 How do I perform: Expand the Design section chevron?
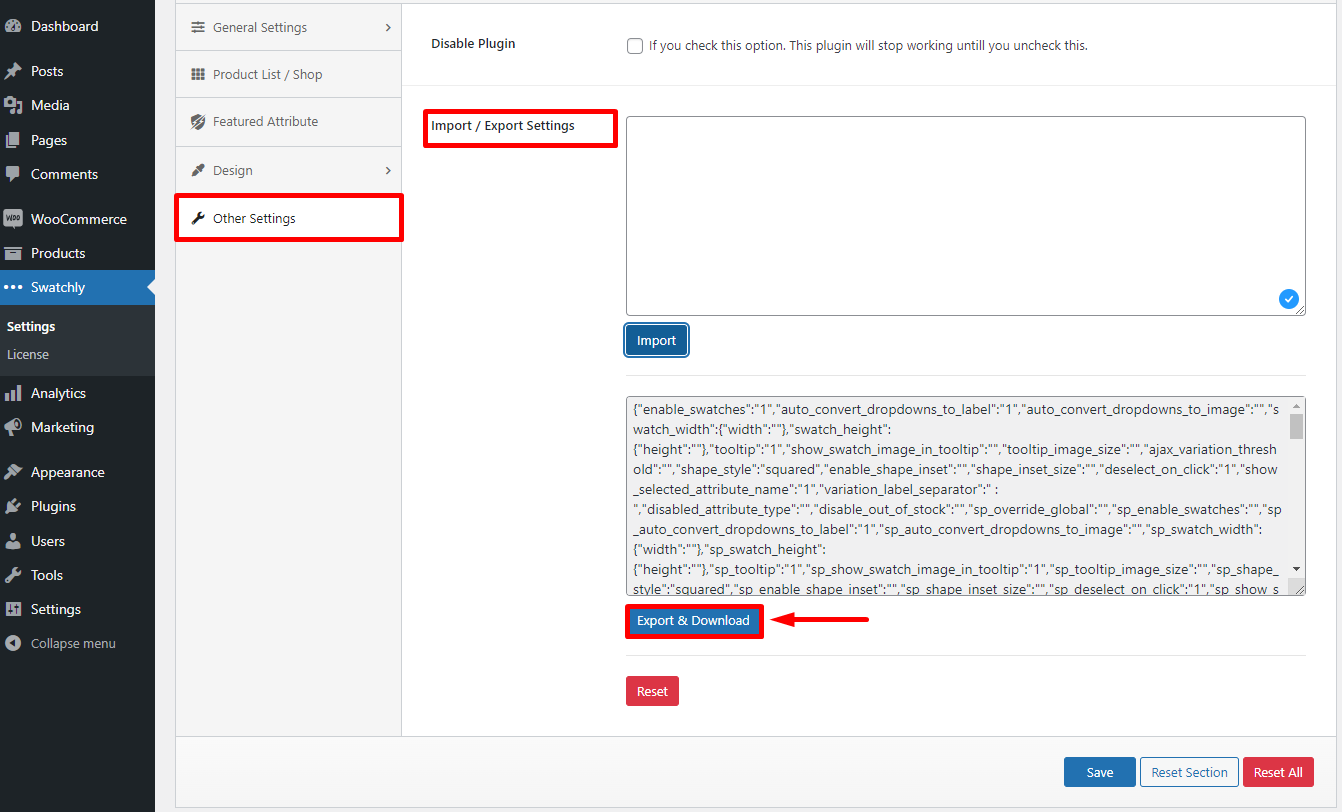388,171
